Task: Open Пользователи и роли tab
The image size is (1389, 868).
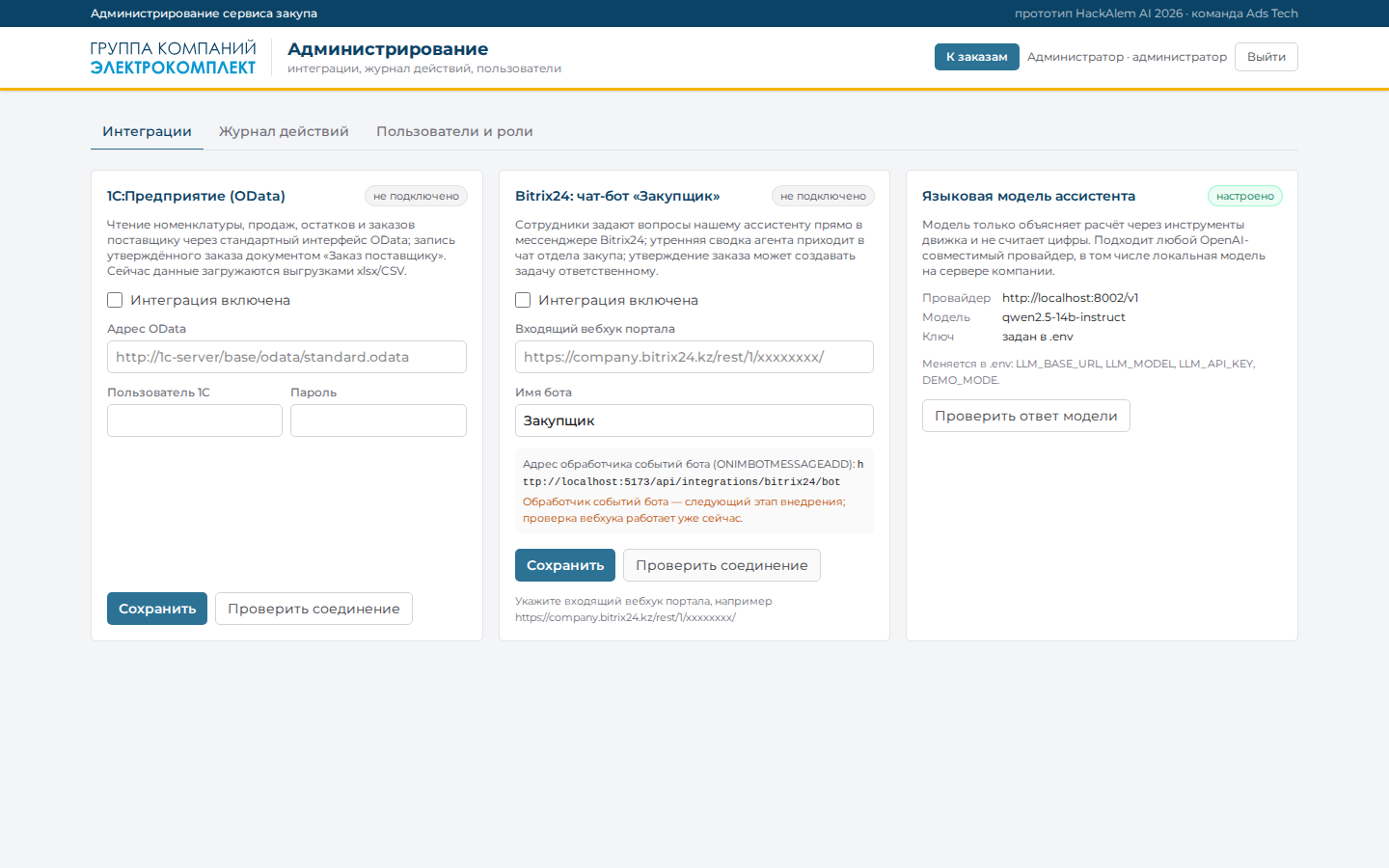Action: tap(454, 131)
